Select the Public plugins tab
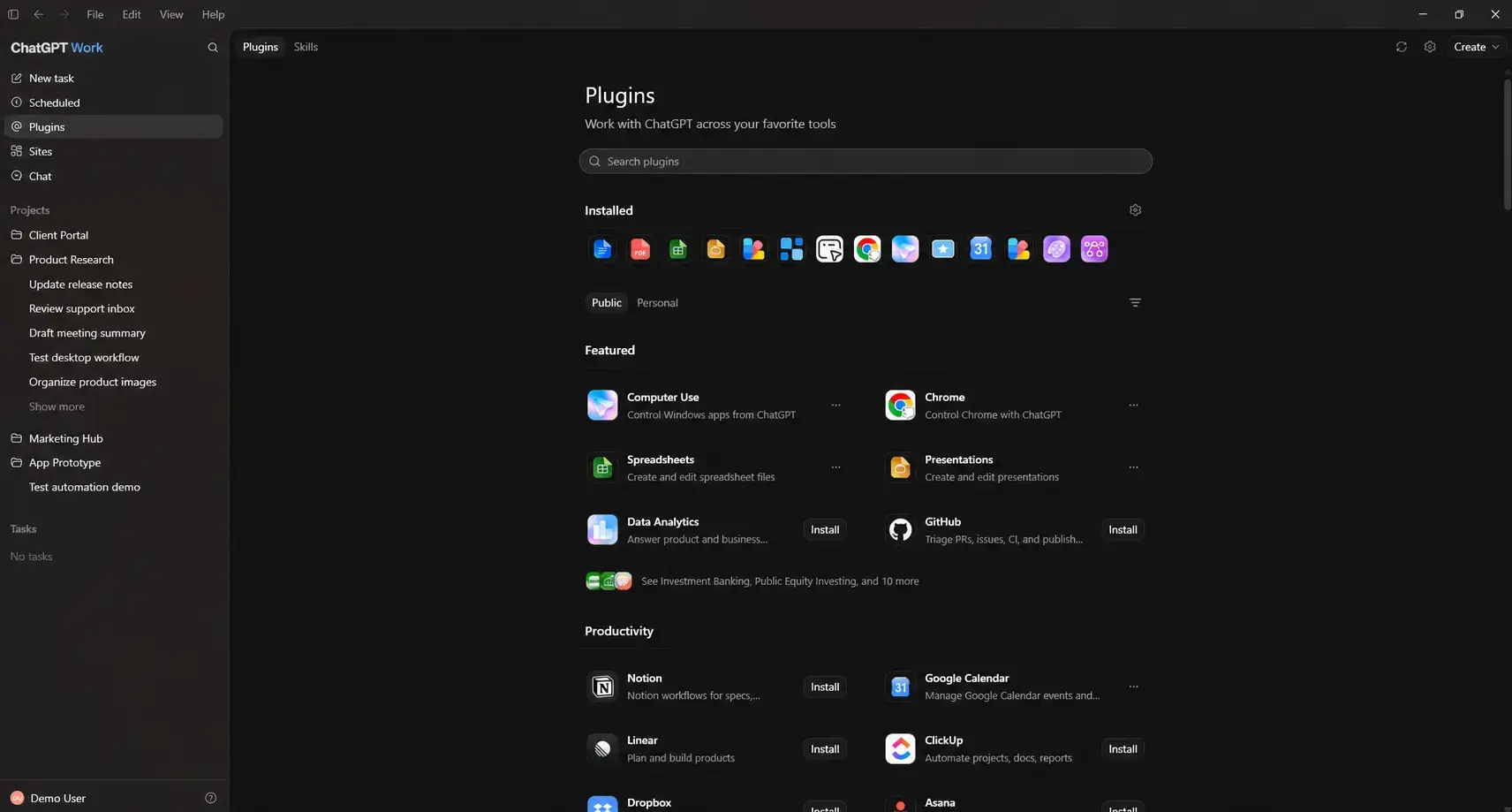 [x=607, y=302]
